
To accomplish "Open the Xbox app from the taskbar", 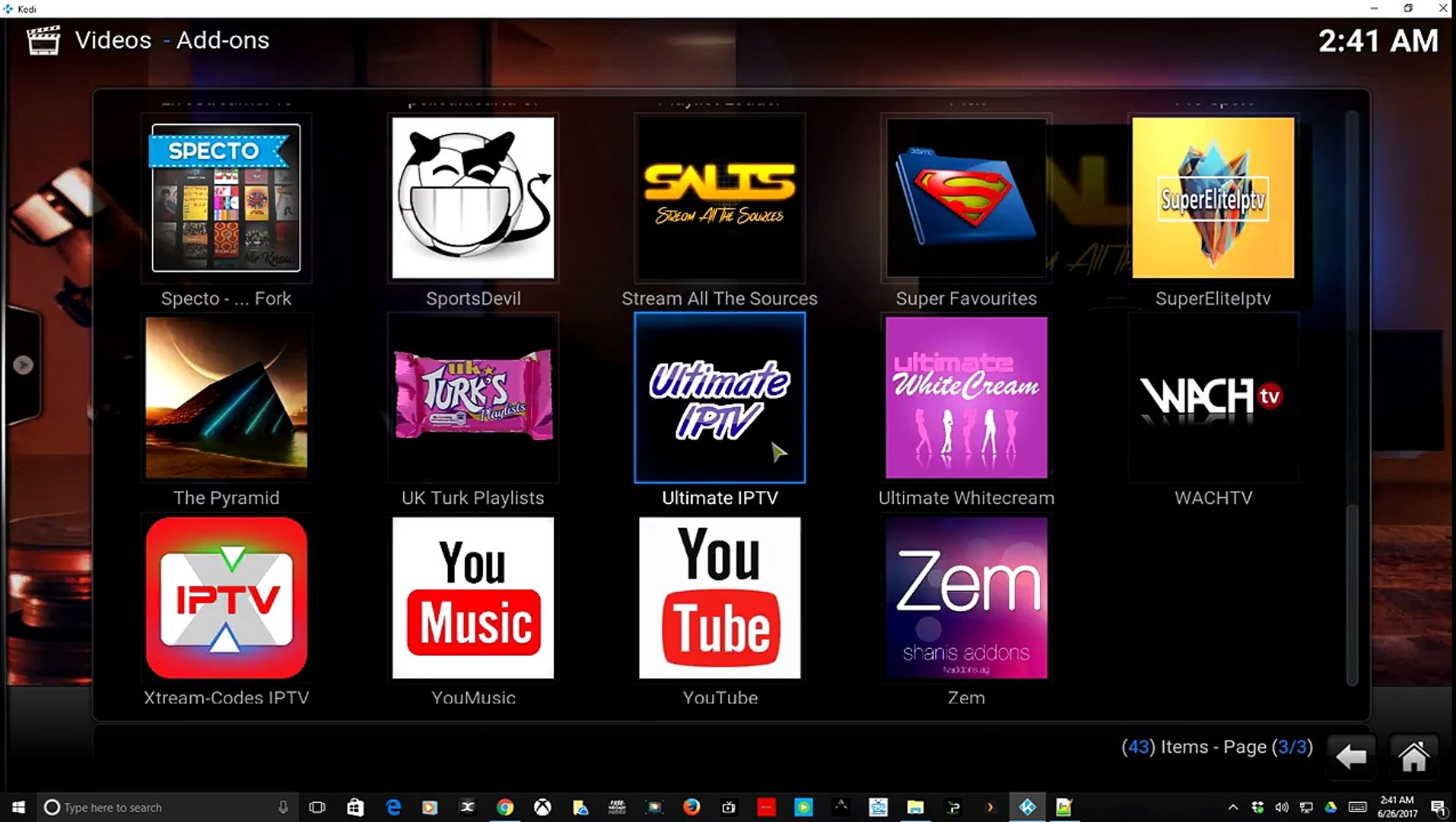I will (542, 808).
